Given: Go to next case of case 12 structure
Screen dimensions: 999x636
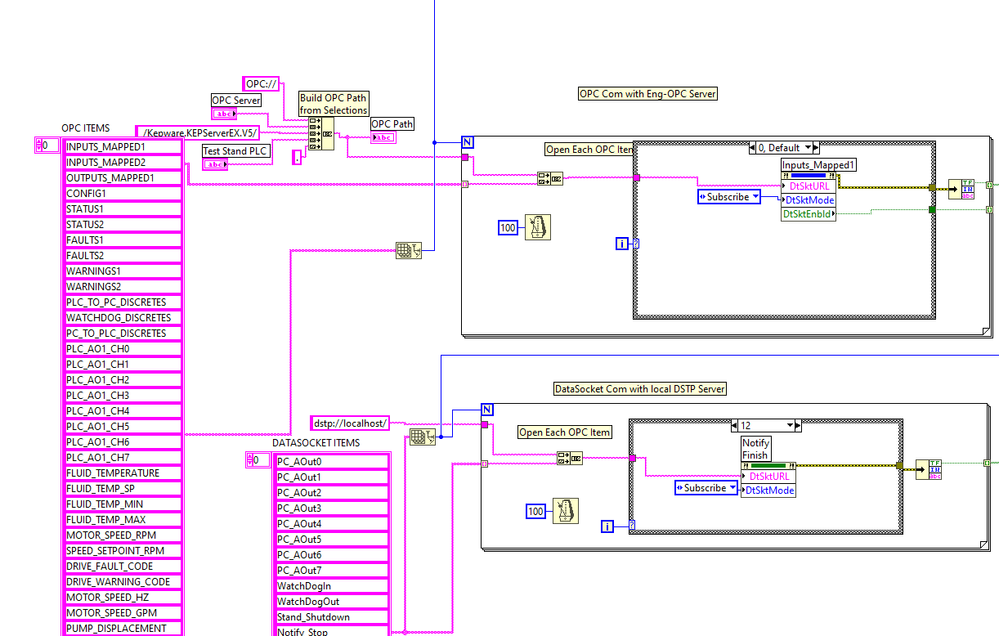Looking at the screenshot, I should click(x=798, y=425).
